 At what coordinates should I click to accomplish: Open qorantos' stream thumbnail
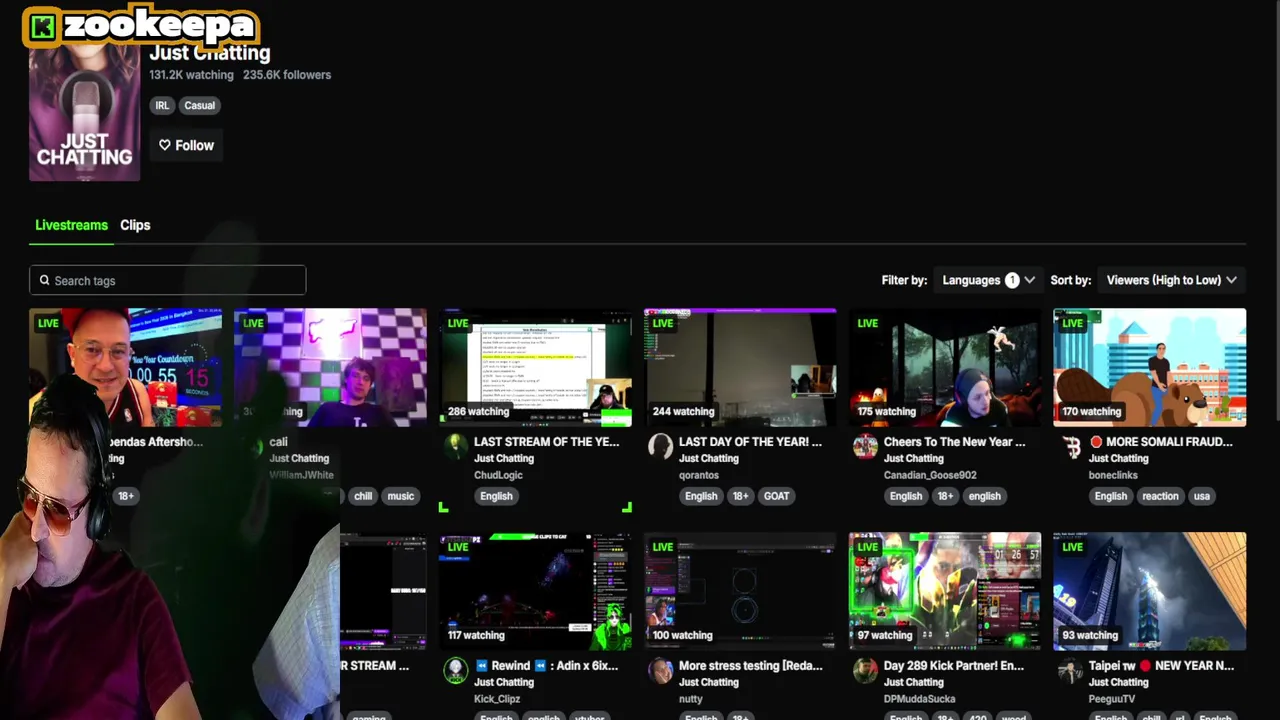[740, 367]
